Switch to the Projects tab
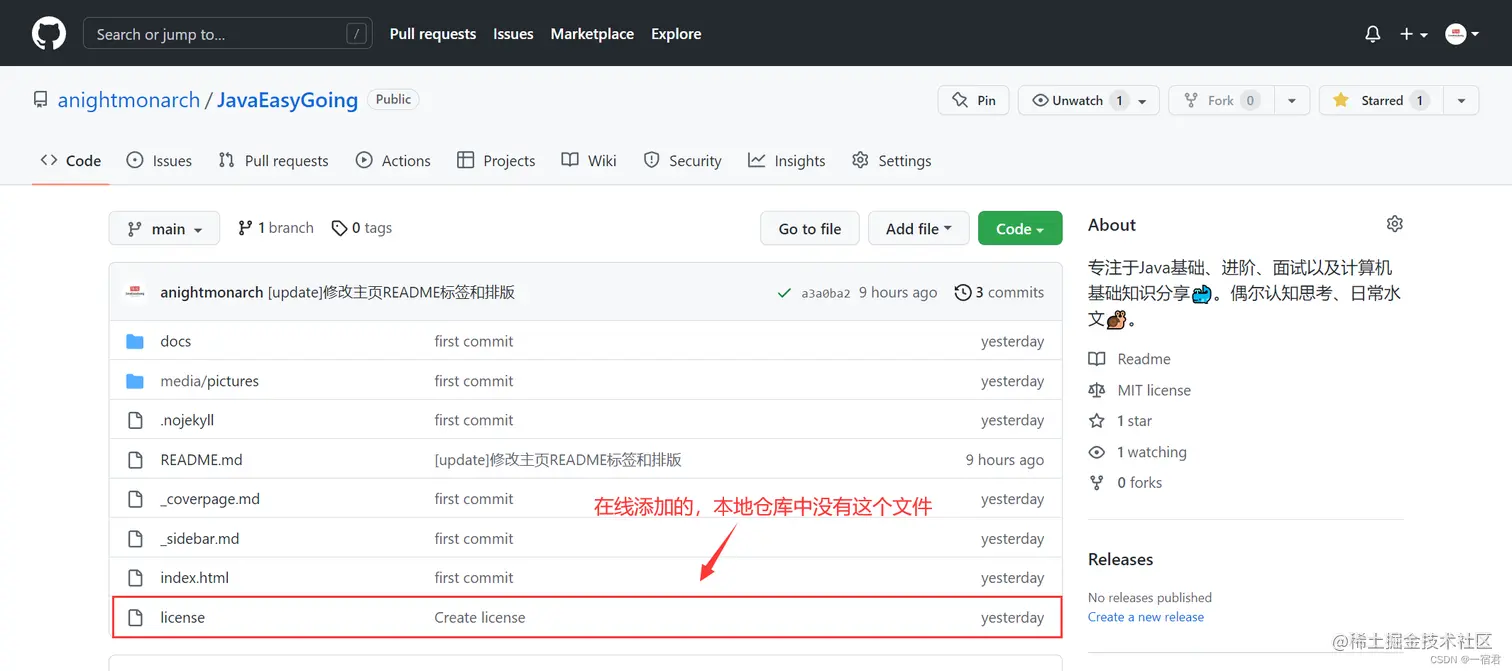The width and height of the screenshot is (1512, 671). pos(496,160)
